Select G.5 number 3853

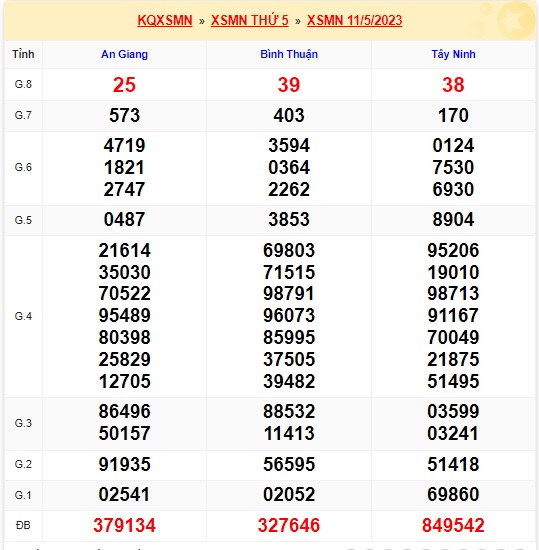(289, 220)
